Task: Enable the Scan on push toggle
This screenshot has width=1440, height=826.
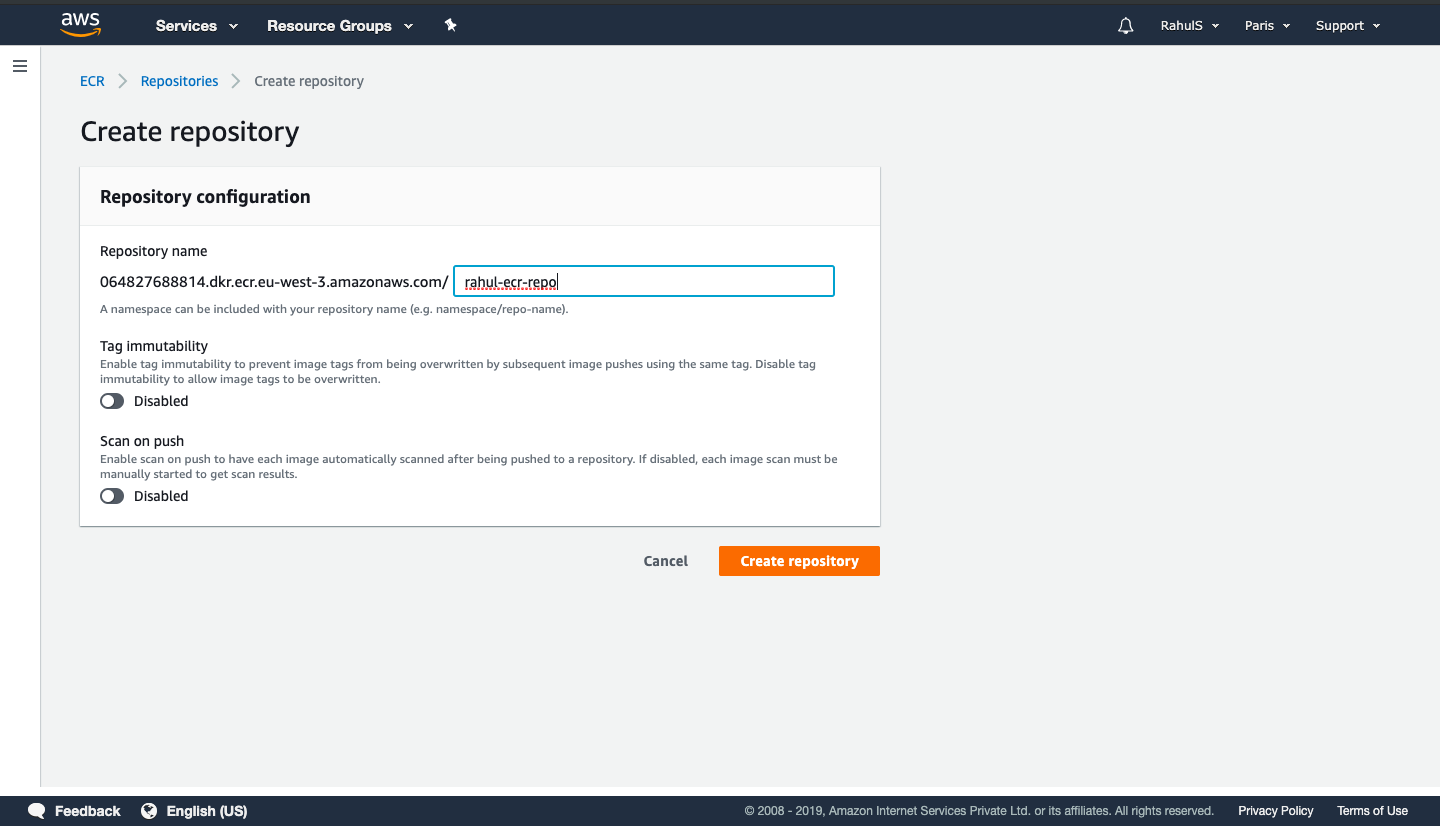Action: [112, 496]
